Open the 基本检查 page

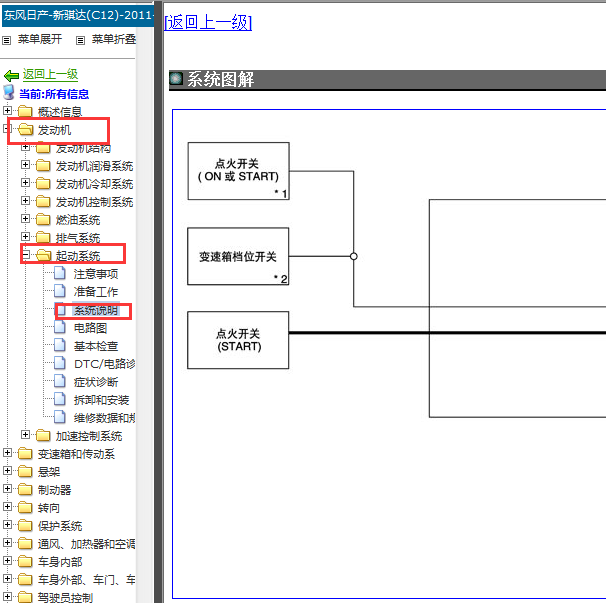click(x=96, y=346)
